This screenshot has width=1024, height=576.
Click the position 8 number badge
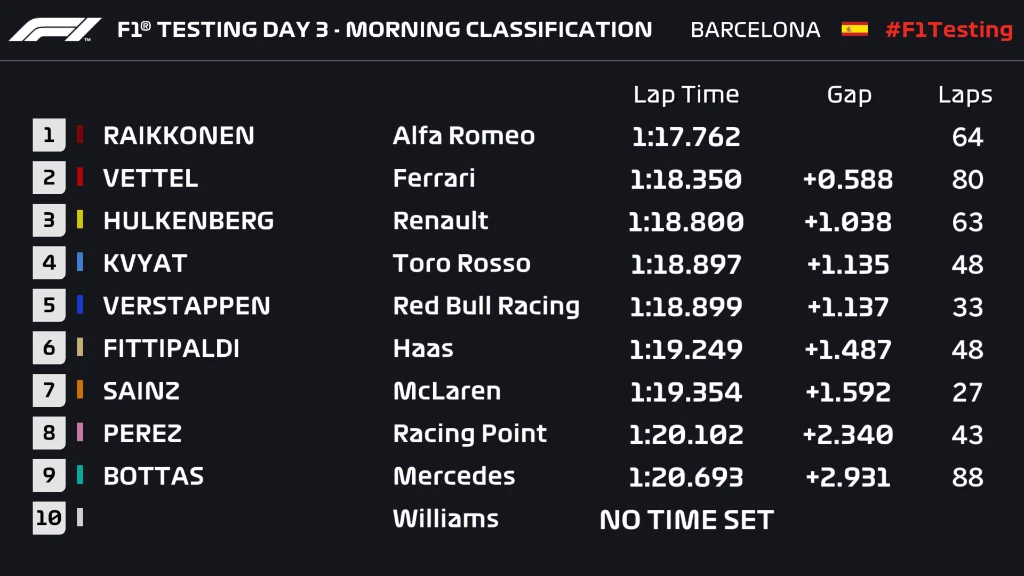click(48, 434)
